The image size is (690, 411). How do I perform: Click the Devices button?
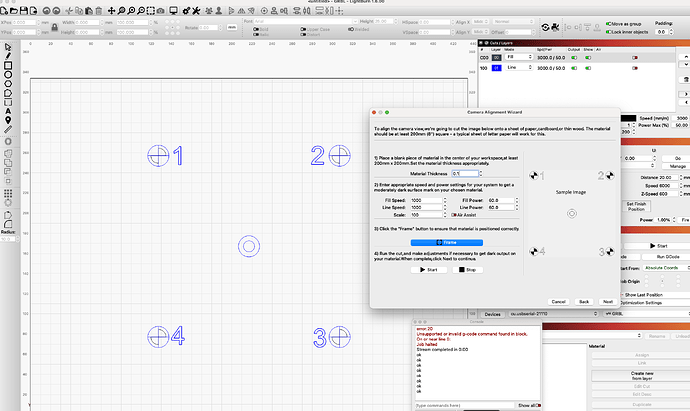492,314
